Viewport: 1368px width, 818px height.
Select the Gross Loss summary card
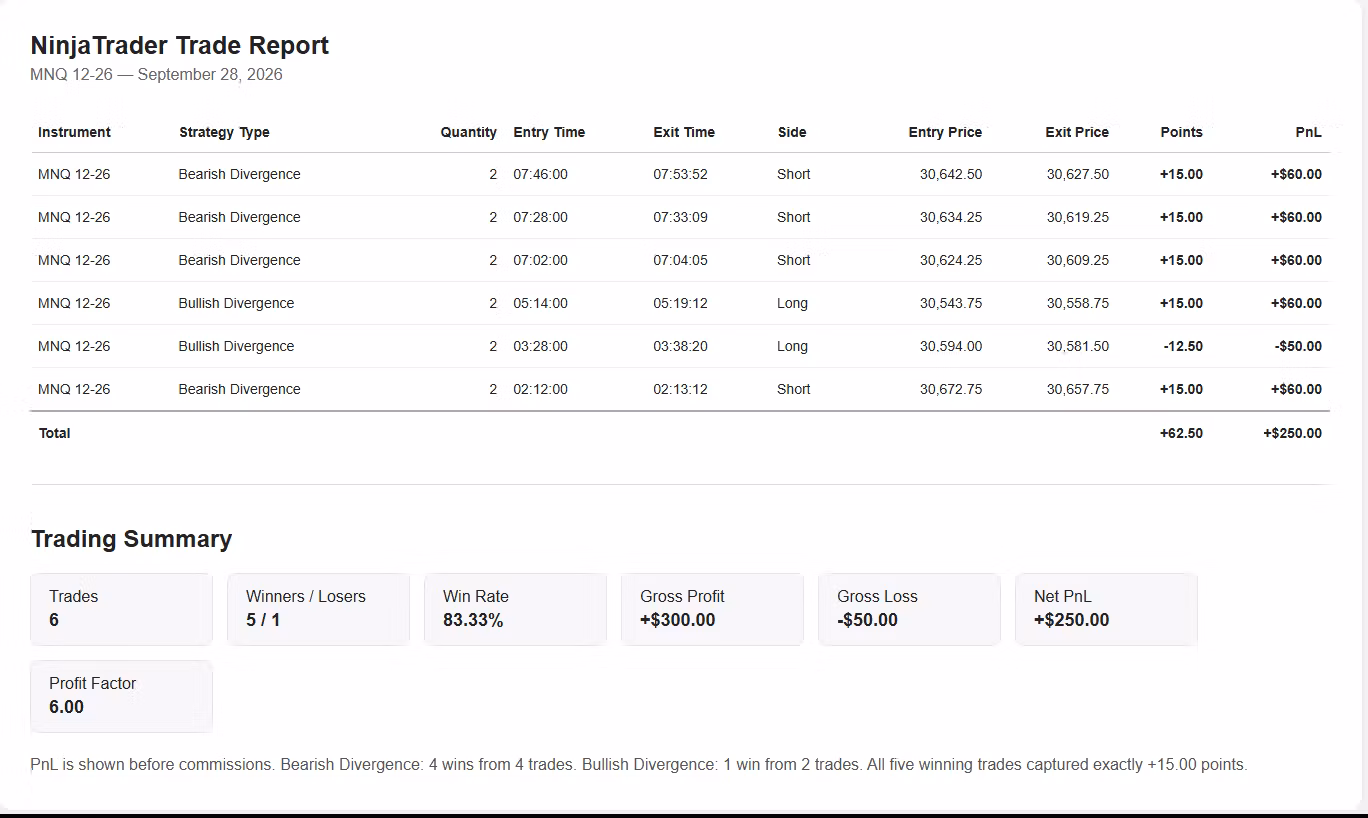pyautogui.click(x=910, y=609)
